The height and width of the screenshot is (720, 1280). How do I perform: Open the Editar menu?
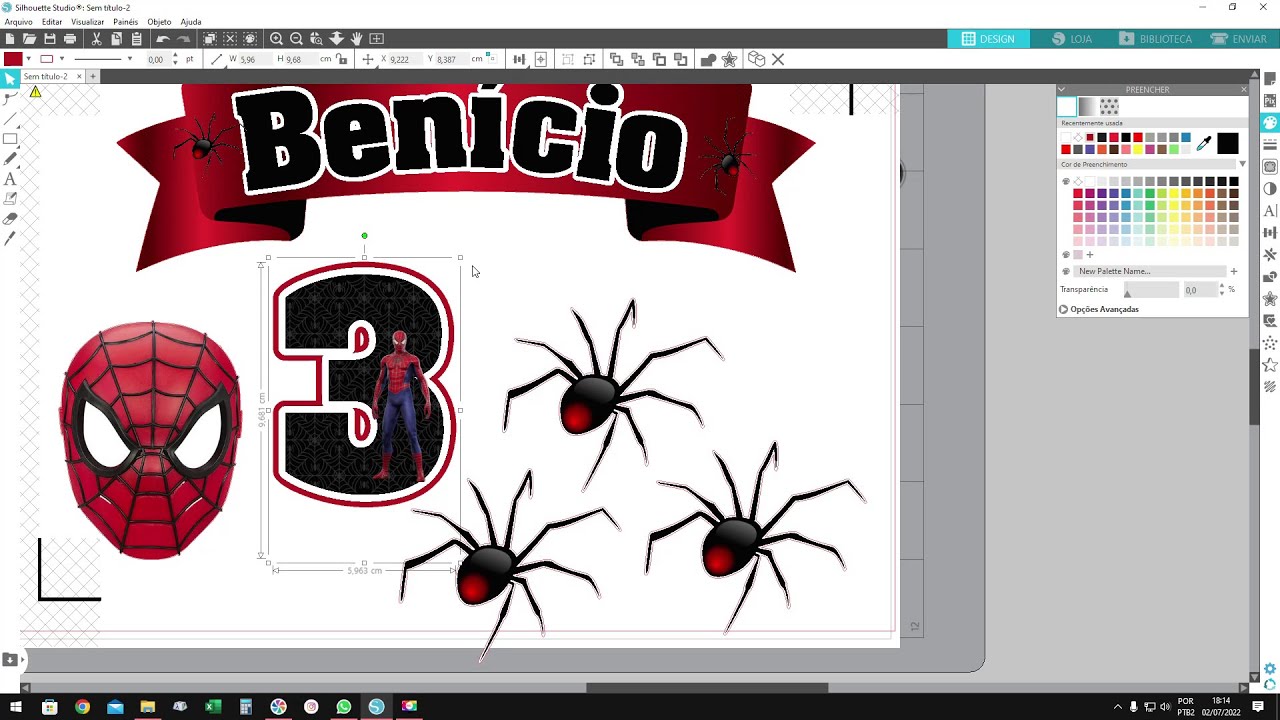click(52, 22)
